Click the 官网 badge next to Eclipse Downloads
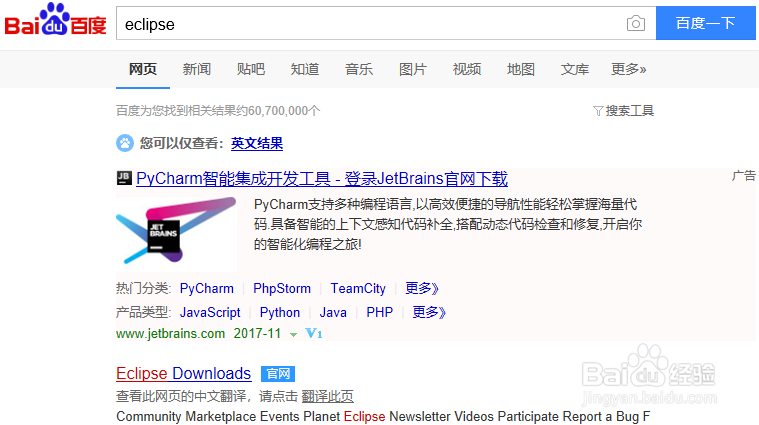 coord(278,374)
